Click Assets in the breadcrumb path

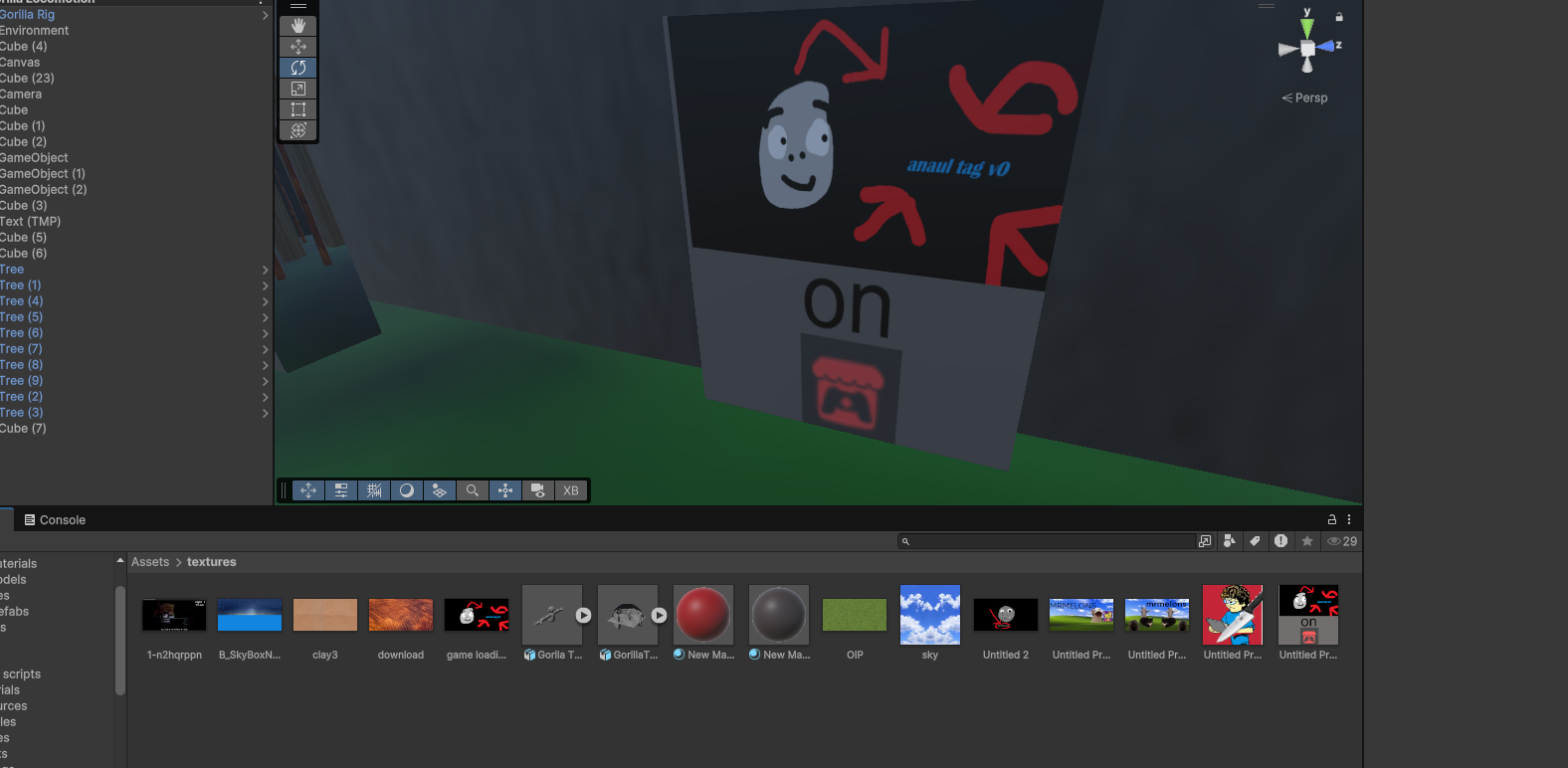point(150,562)
